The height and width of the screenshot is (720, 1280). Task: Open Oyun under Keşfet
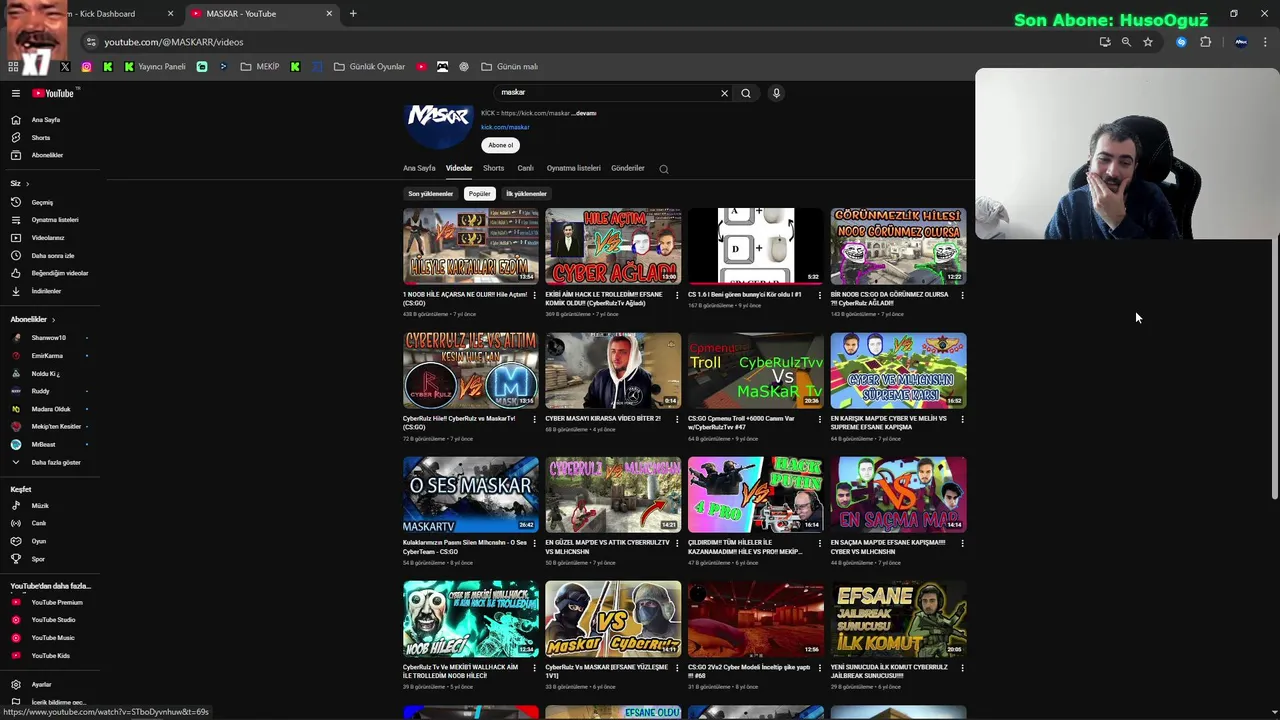tap(38, 541)
